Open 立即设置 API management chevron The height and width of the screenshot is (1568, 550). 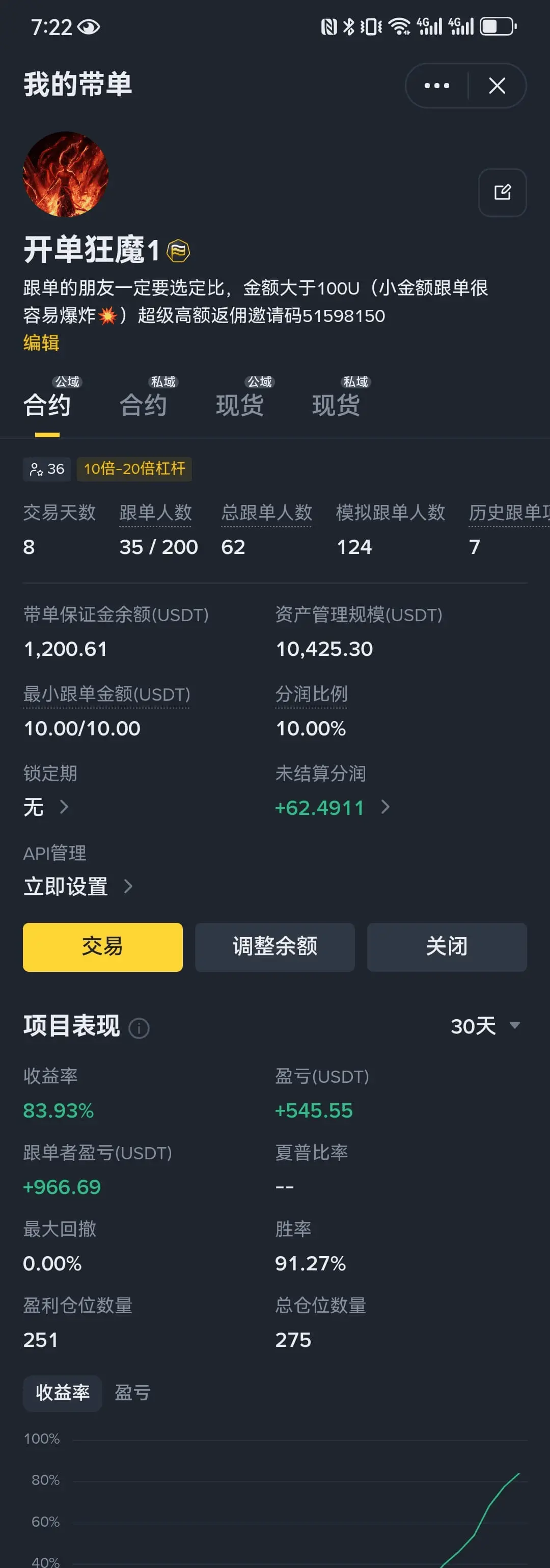(x=128, y=886)
